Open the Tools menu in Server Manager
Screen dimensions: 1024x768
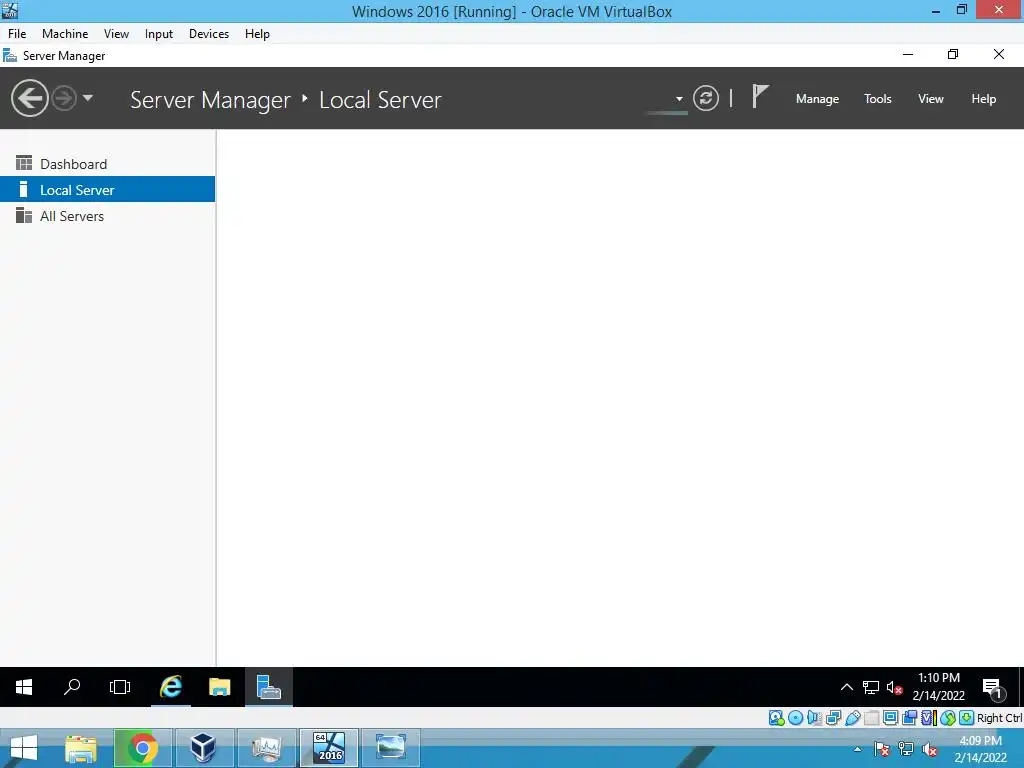tap(877, 99)
